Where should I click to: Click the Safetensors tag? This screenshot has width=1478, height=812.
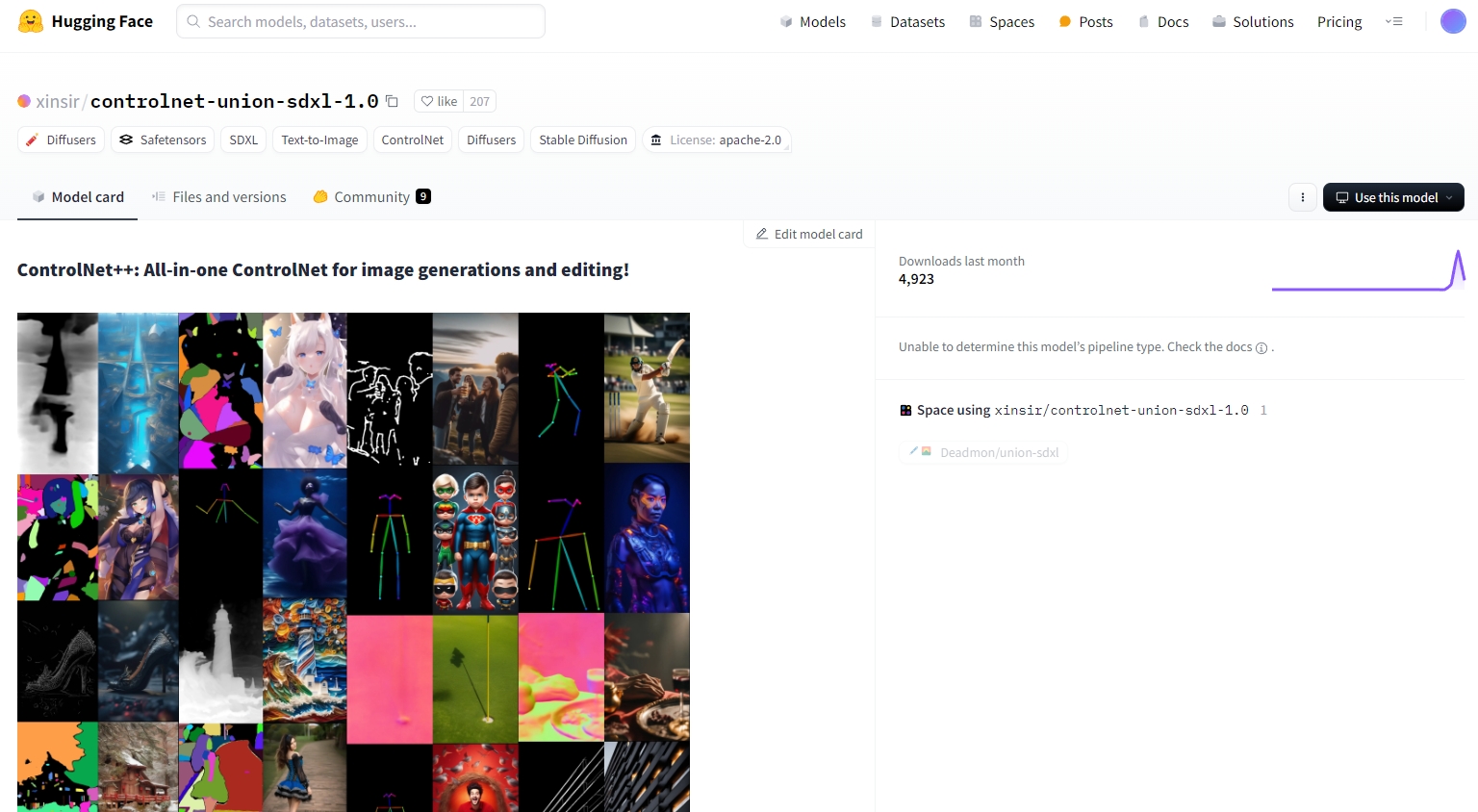pyautogui.click(x=163, y=140)
